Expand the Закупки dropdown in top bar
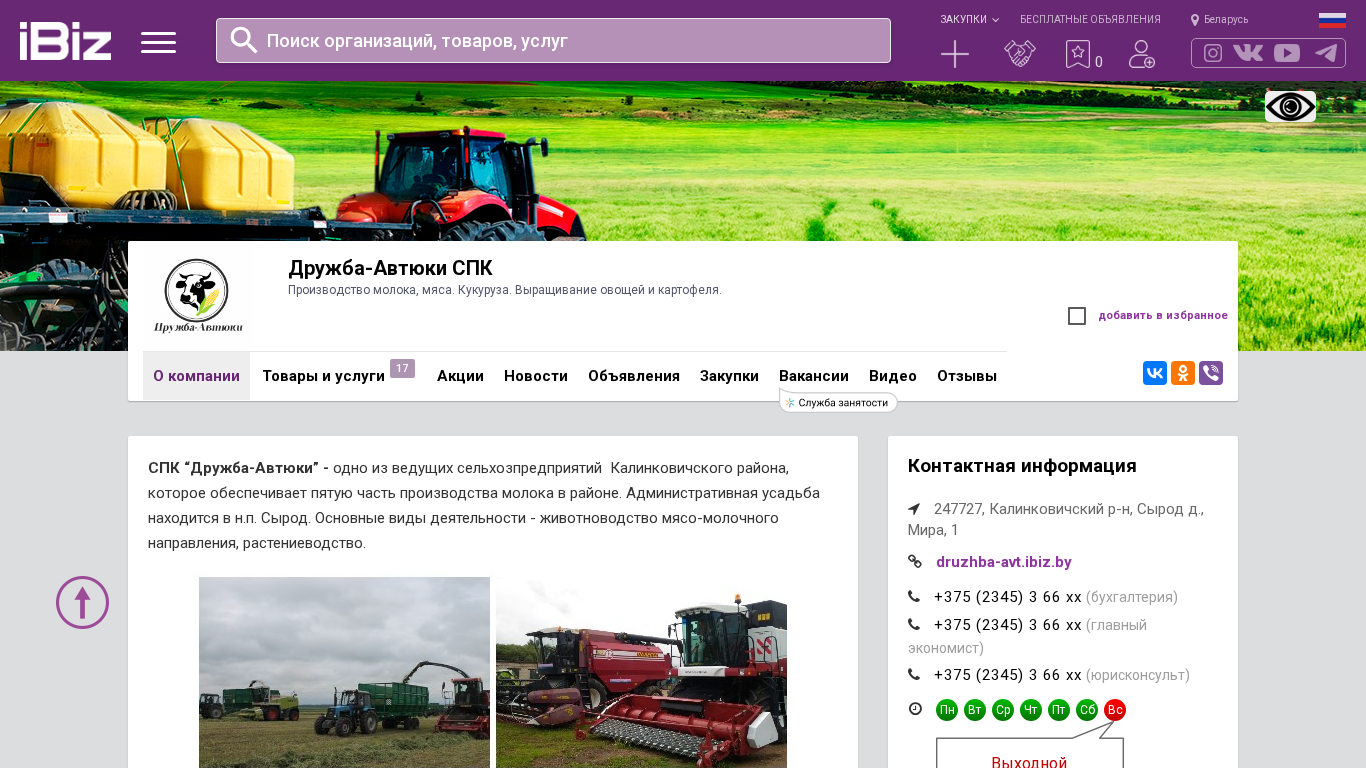 (x=969, y=20)
